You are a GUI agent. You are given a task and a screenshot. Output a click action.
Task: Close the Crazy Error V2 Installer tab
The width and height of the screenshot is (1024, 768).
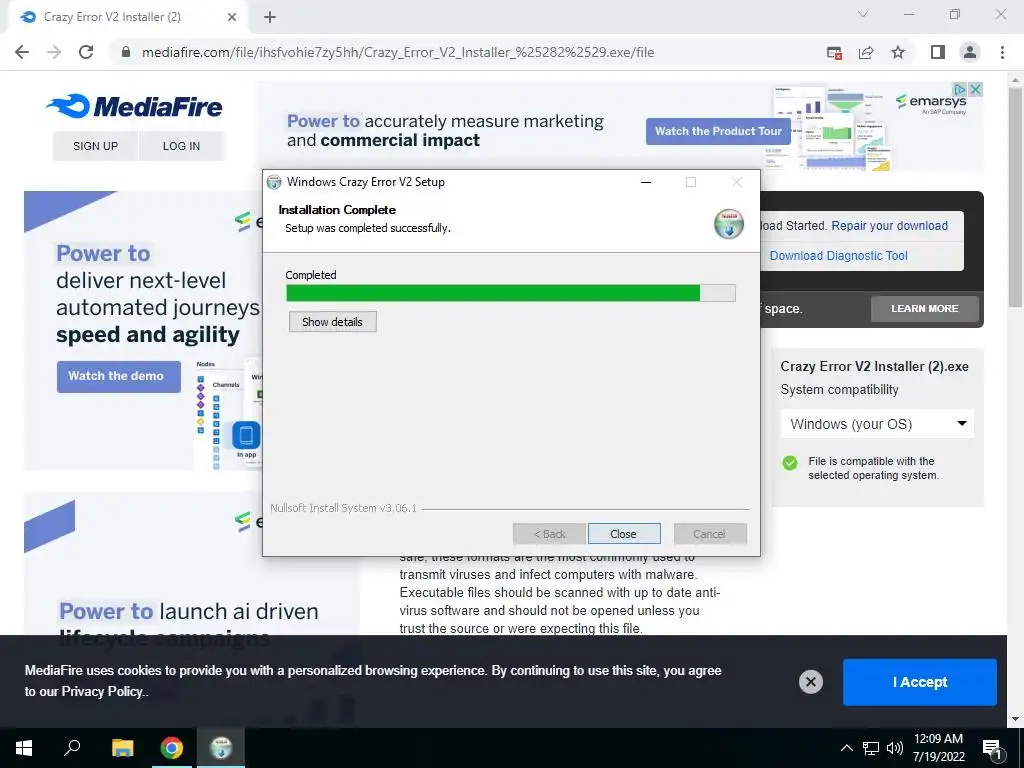click(x=232, y=17)
